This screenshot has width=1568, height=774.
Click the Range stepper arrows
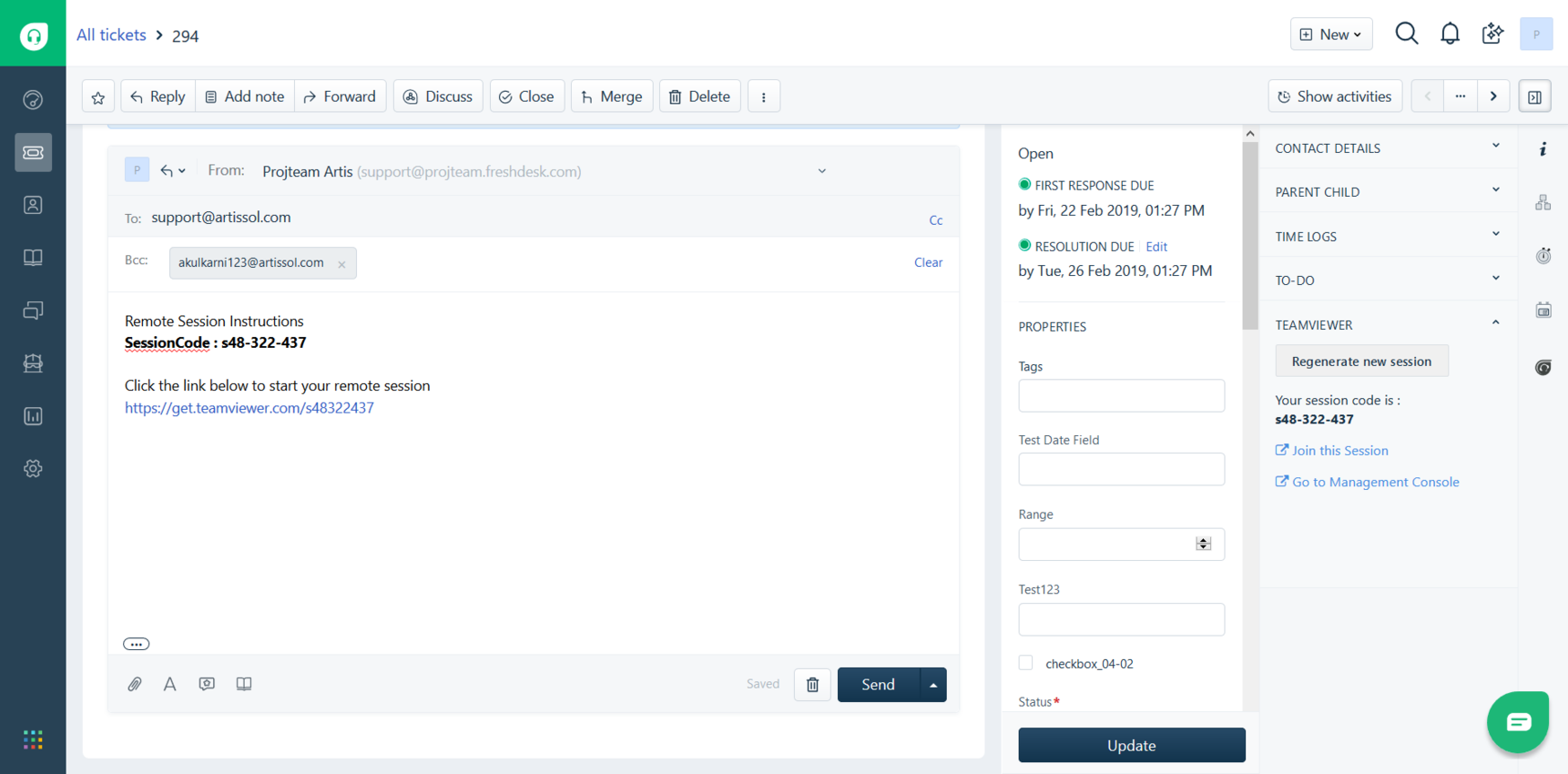click(x=1204, y=544)
